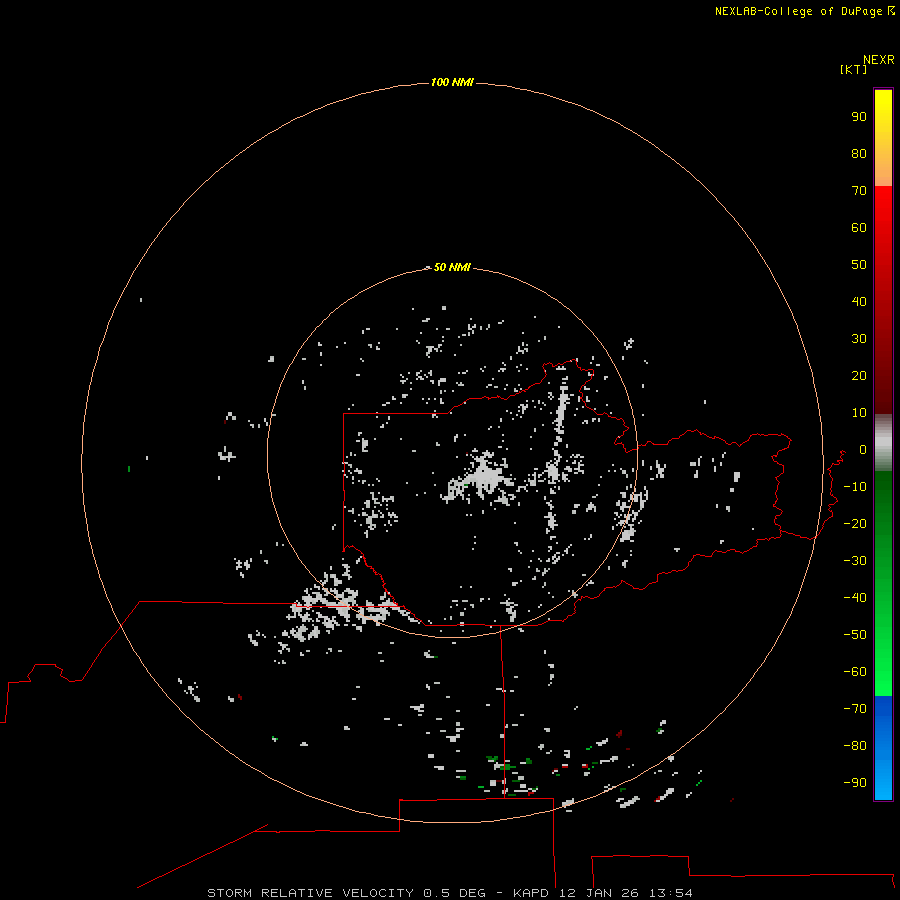Screen dimensions: 900x900
Task: Click the blue segment of the color bar
Action: pyautogui.click(x=883, y=748)
